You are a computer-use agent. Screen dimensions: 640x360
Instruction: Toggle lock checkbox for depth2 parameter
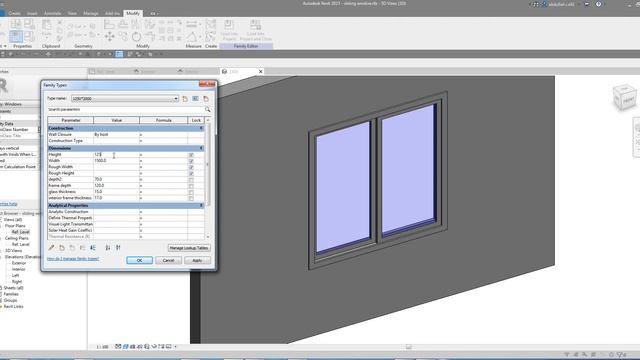[191, 180]
